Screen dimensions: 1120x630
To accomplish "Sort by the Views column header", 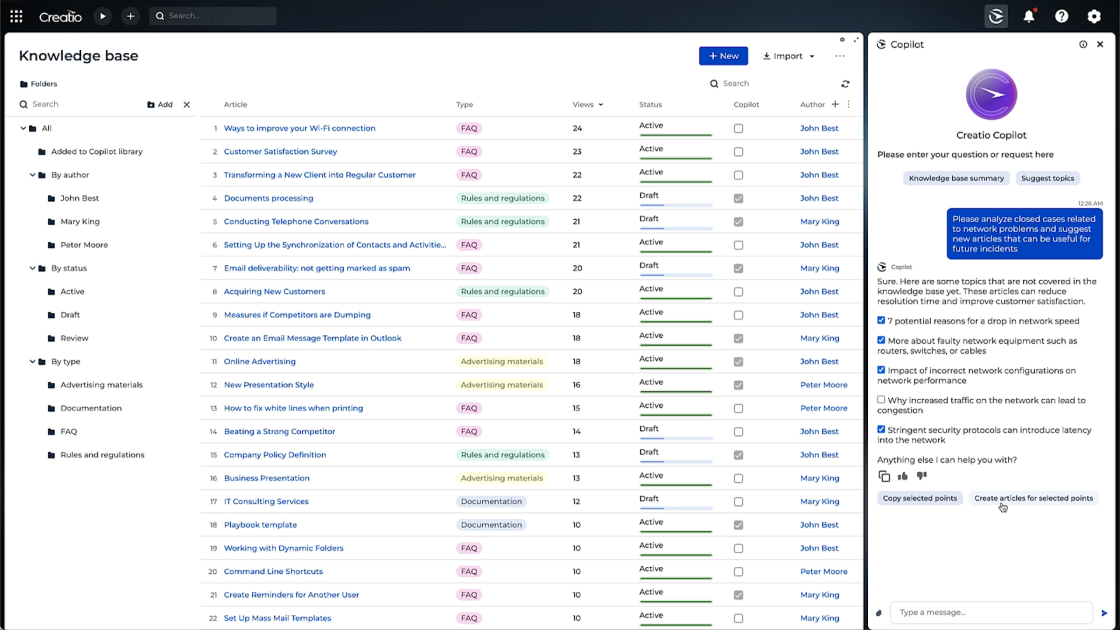I will [583, 104].
